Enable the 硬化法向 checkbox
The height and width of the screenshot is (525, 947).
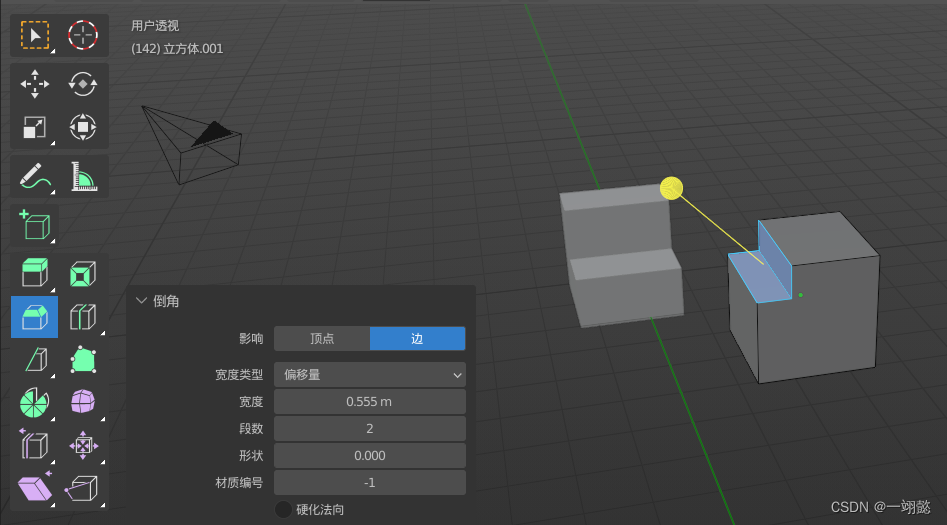click(x=283, y=509)
